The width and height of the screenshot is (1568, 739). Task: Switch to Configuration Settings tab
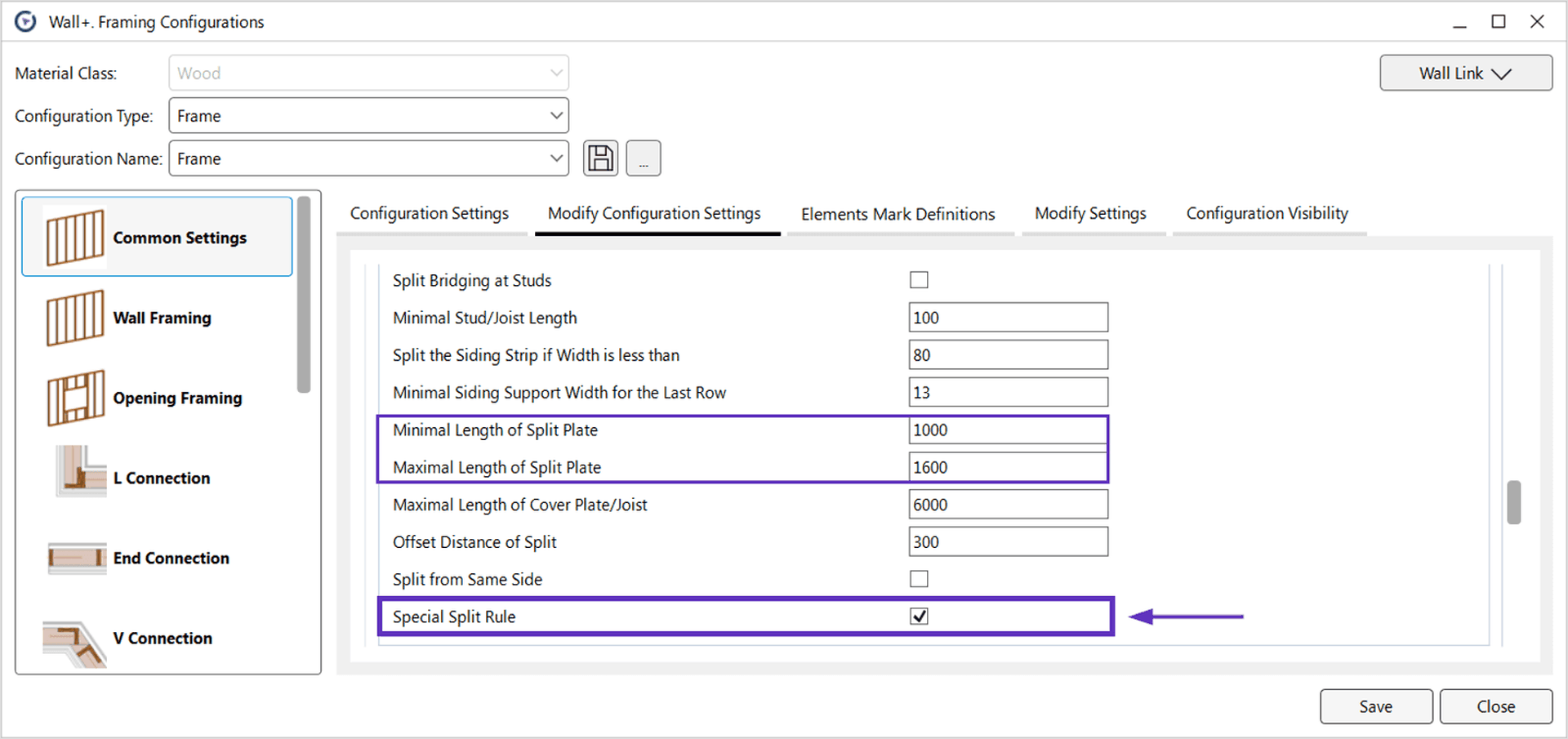430,214
